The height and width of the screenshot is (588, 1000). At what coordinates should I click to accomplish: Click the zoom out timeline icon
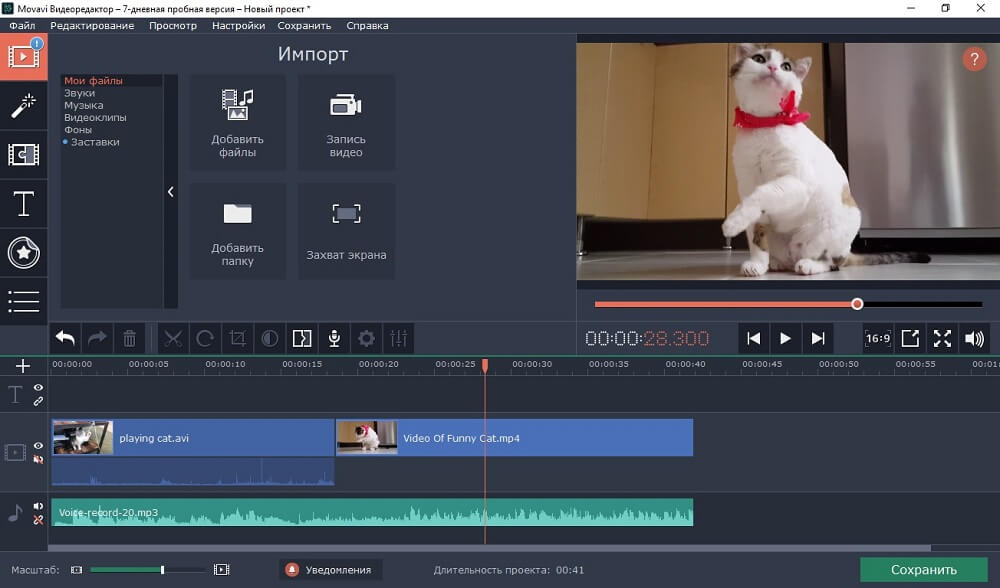point(77,570)
